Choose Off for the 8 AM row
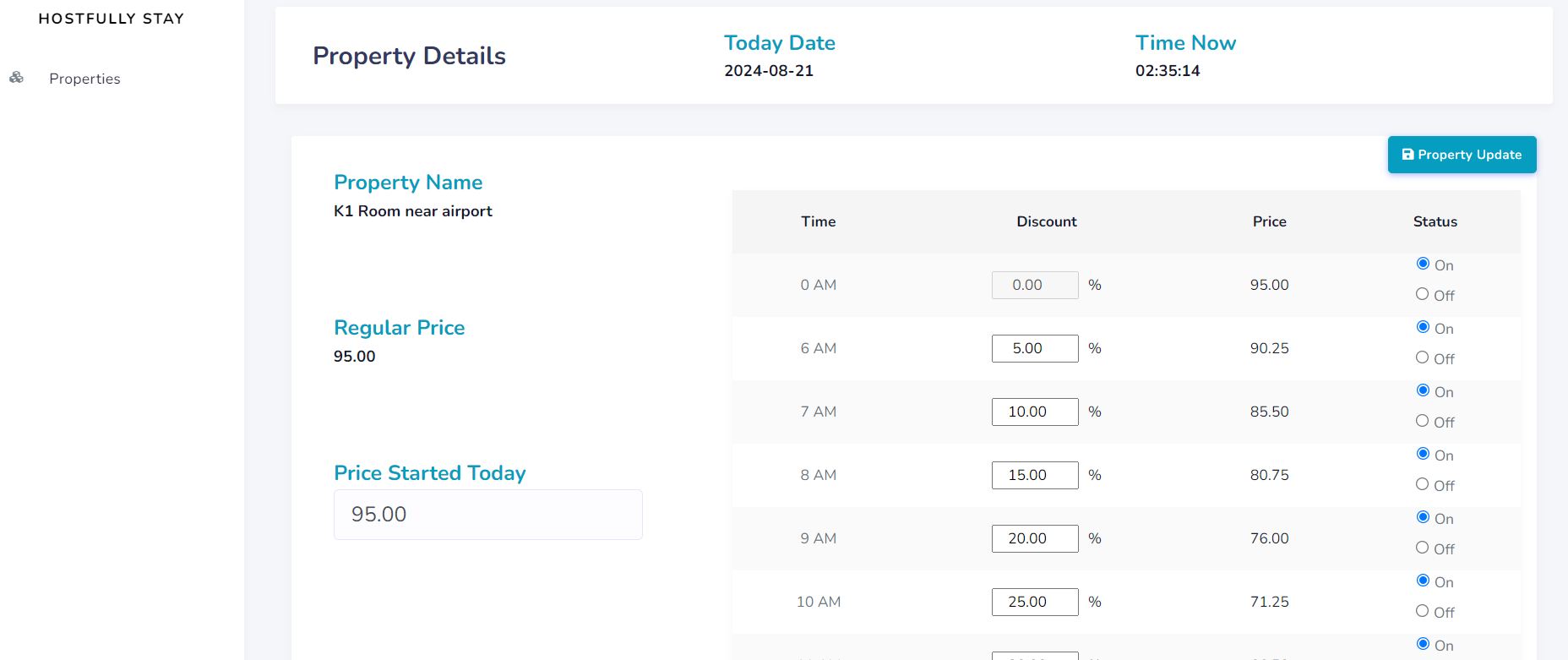 point(1423,484)
